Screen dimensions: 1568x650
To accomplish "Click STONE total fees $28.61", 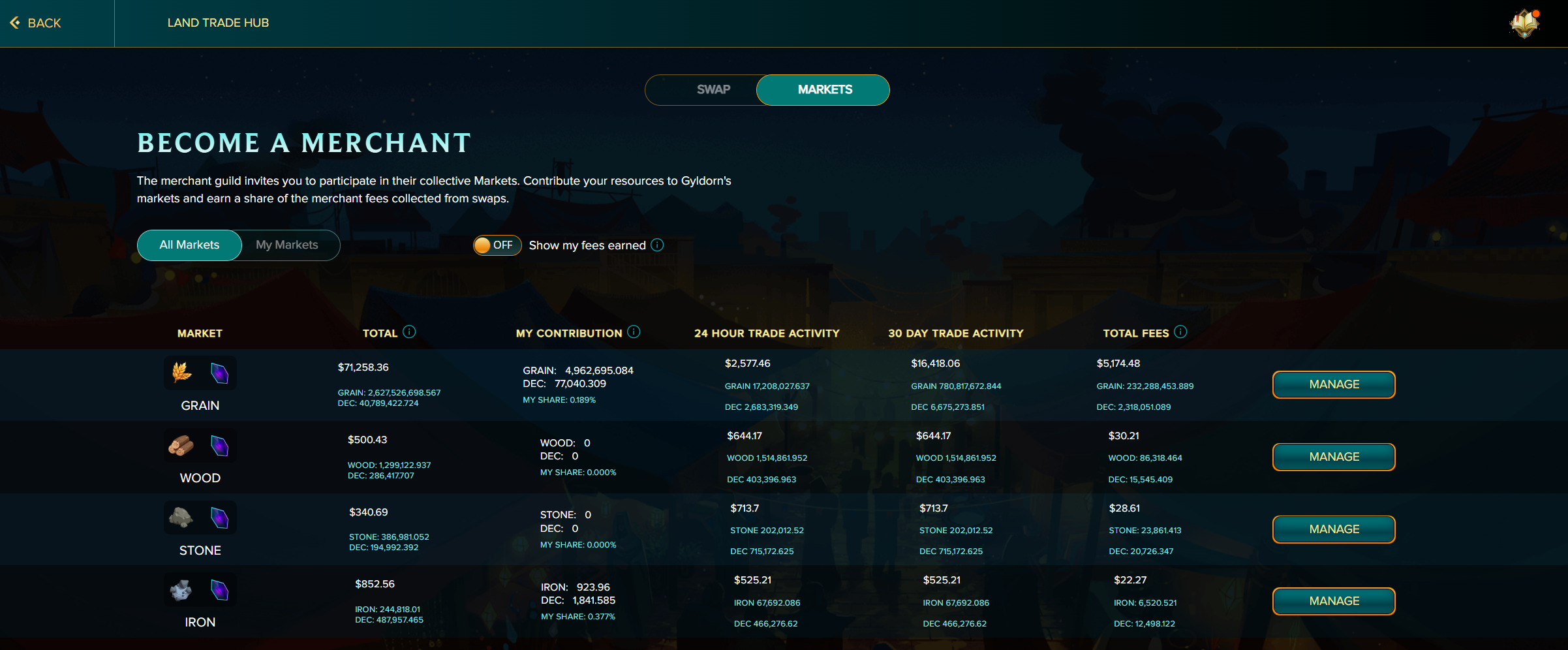I will (1124, 508).
